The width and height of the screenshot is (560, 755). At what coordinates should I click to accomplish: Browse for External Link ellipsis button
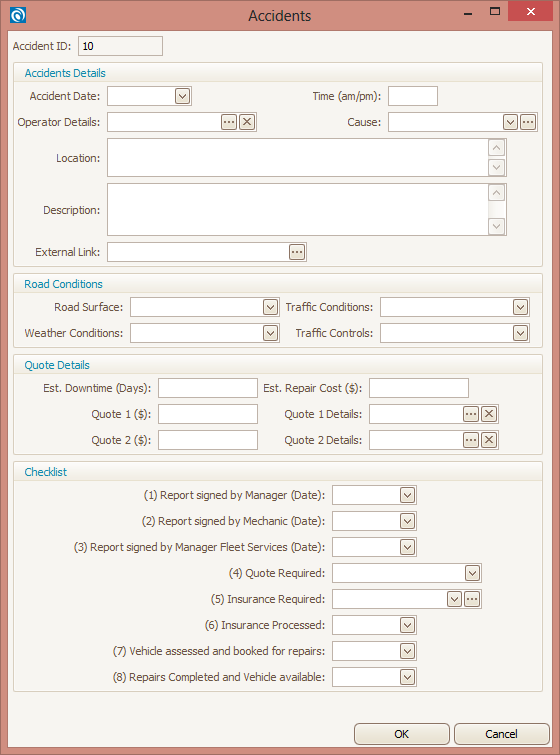pyautogui.click(x=297, y=252)
